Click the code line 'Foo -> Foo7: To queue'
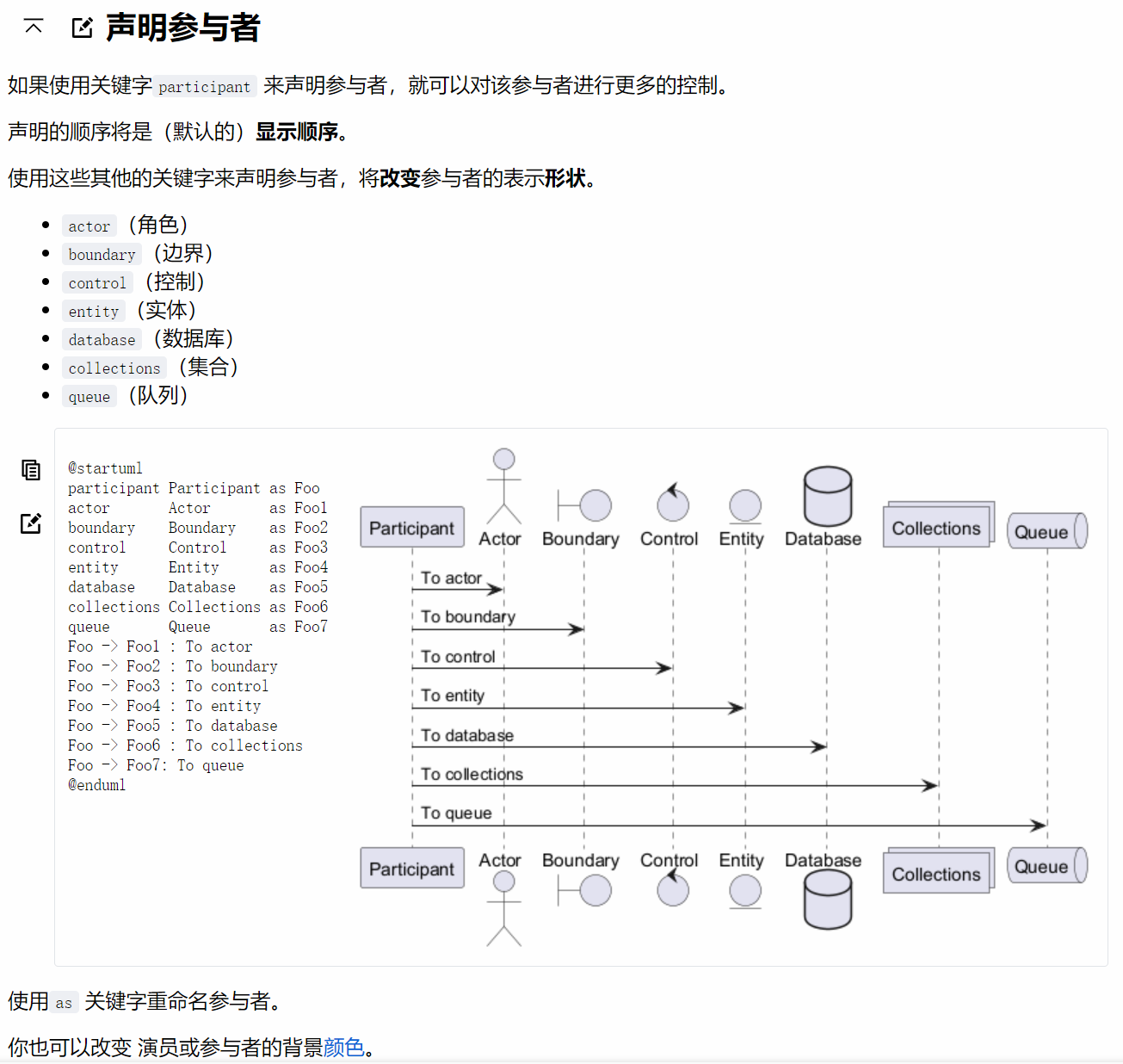The height and width of the screenshot is (1064, 1123). click(x=156, y=765)
